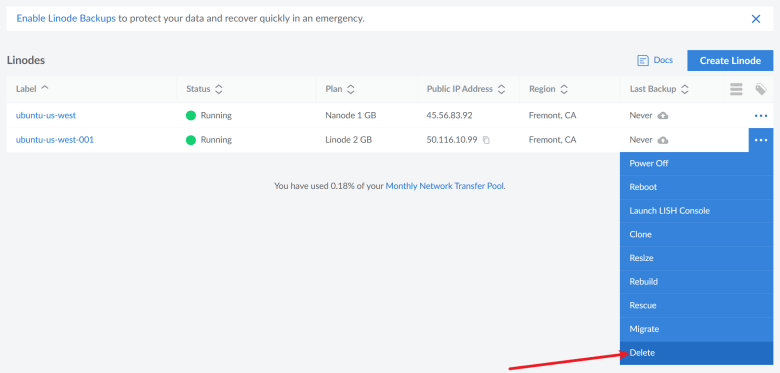This screenshot has height=373, width=780.
Task: Select Clone from action menu
Action: [x=696, y=235]
